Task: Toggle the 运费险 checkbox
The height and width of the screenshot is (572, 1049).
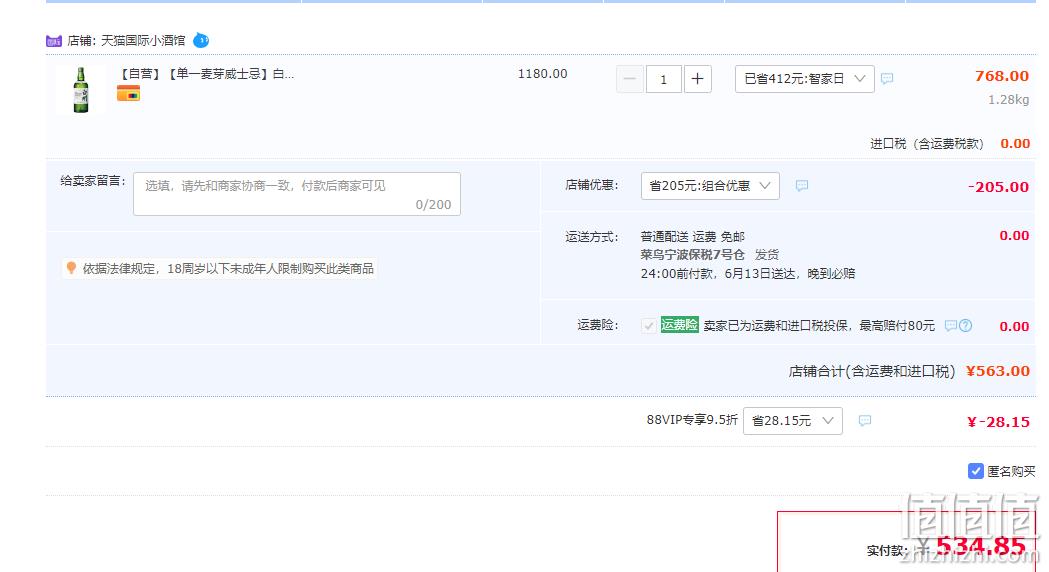Action: point(648,326)
